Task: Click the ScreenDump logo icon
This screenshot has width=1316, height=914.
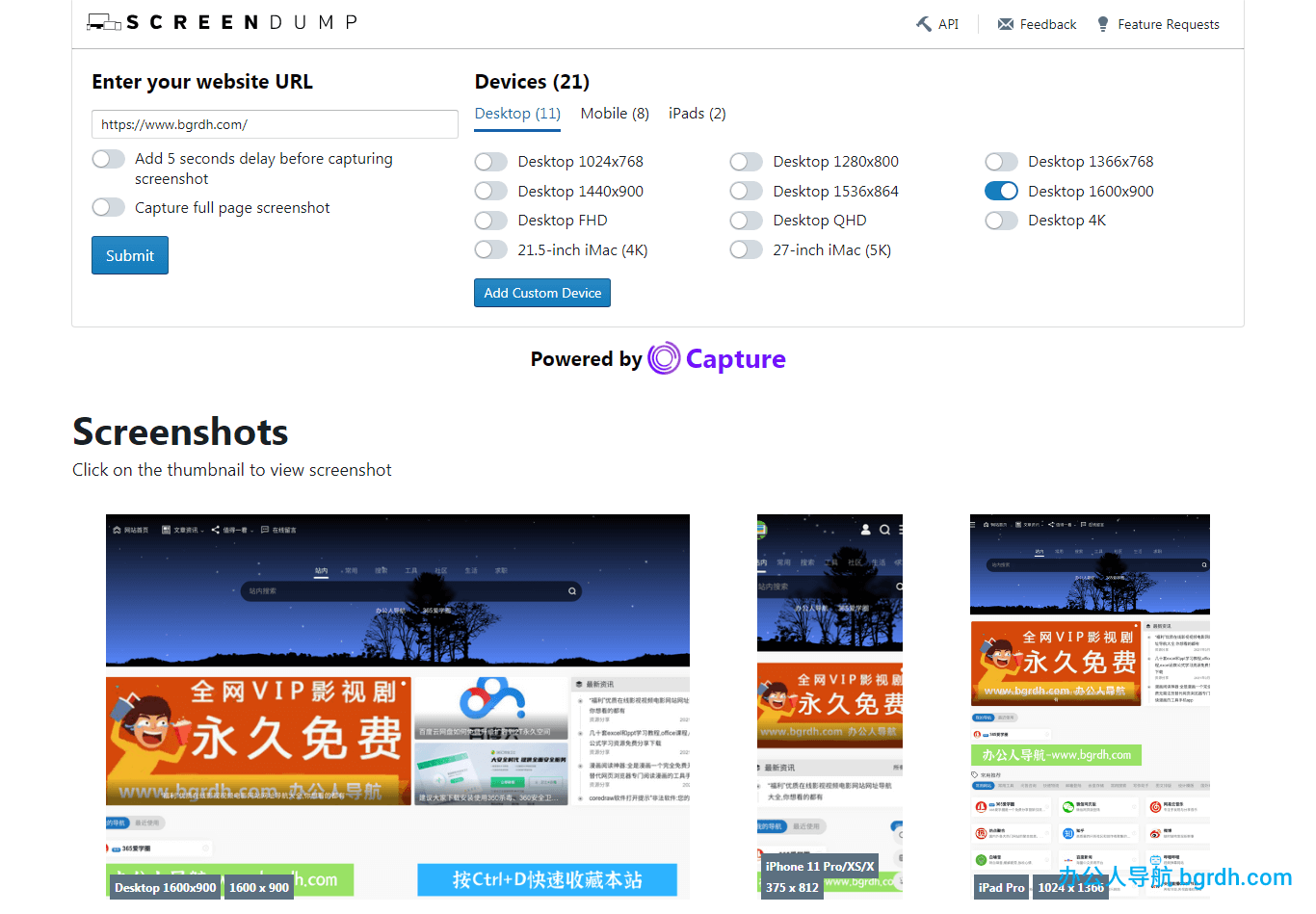Action: [104, 22]
